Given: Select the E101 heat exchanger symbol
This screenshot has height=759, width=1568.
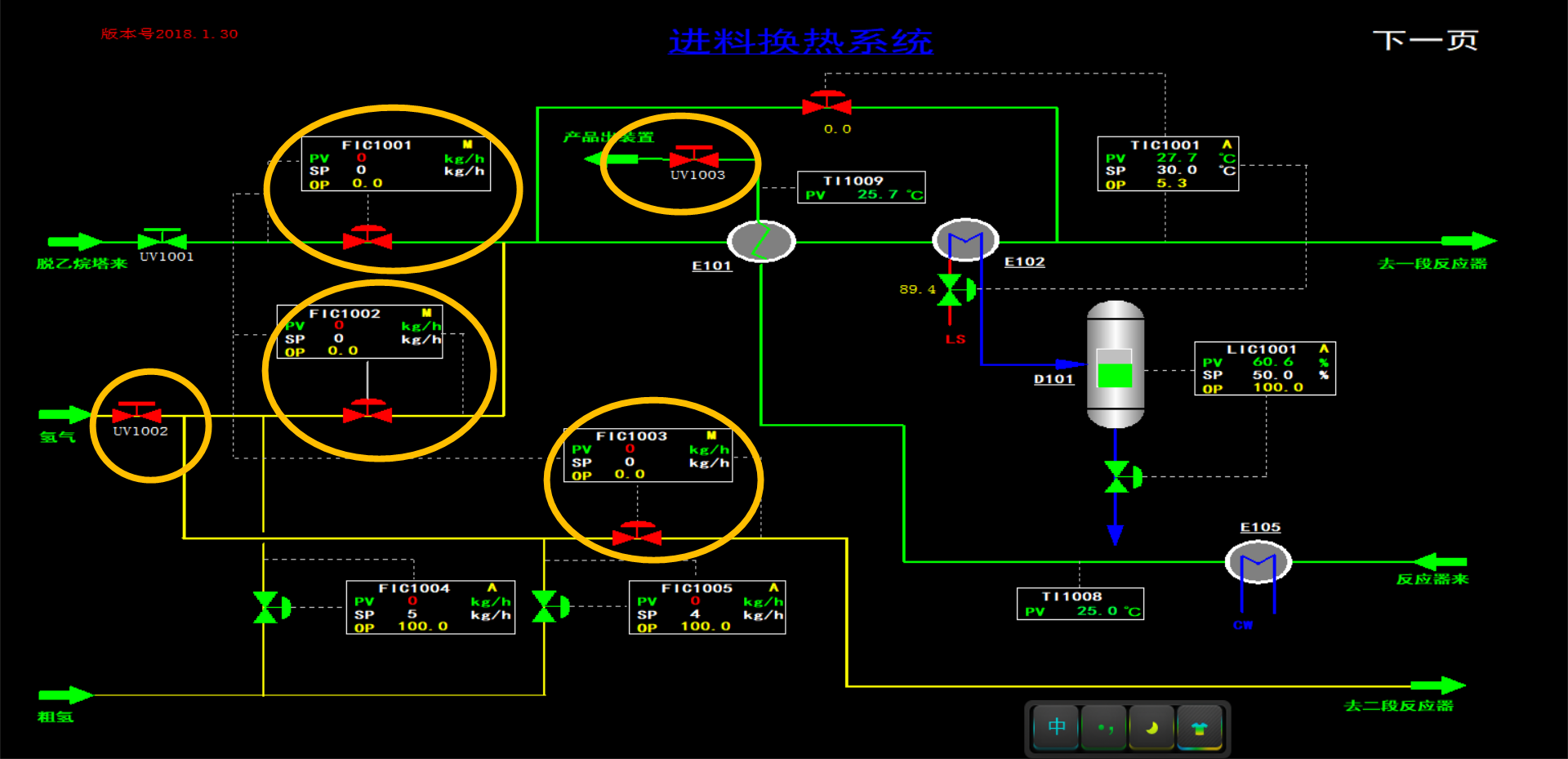Looking at the screenshot, I should point(761,241).
